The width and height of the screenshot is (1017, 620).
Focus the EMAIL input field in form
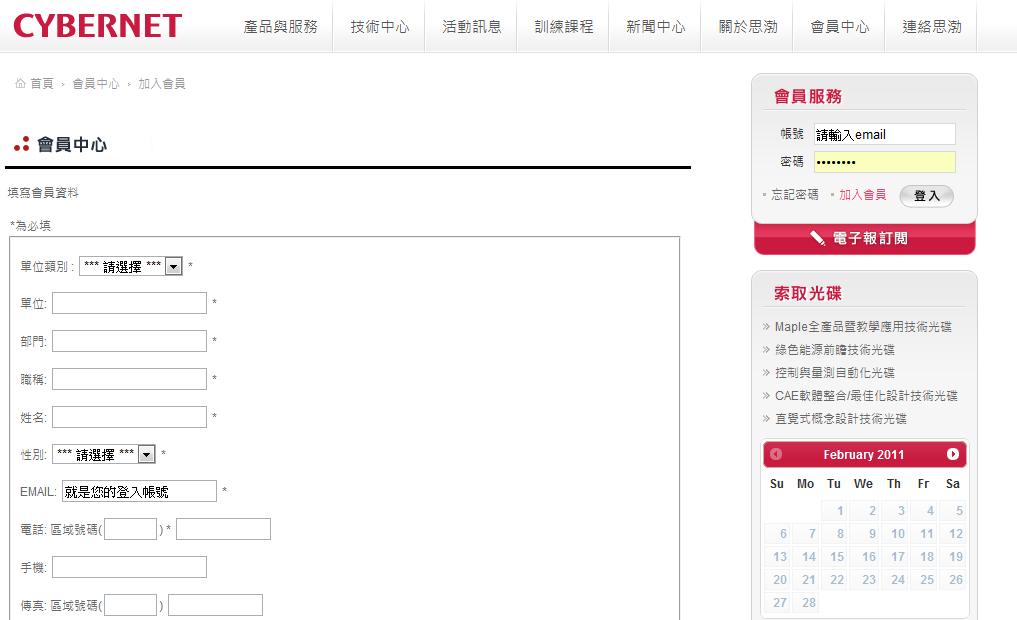point(139,491)
